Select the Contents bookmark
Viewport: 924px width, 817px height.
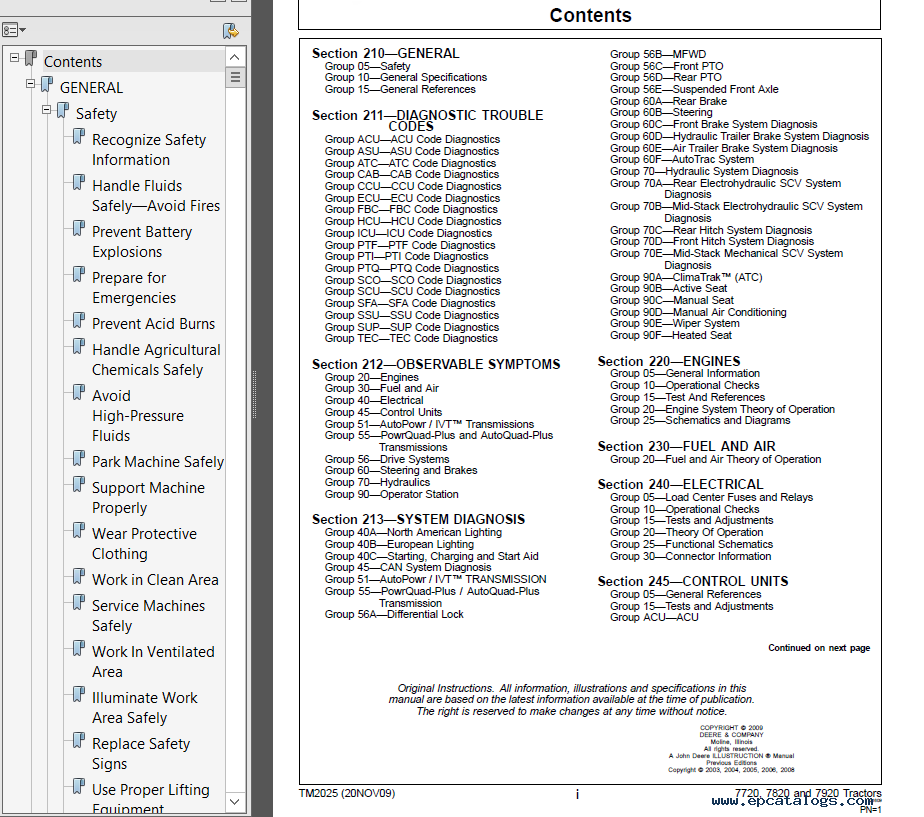coord(73,62)
